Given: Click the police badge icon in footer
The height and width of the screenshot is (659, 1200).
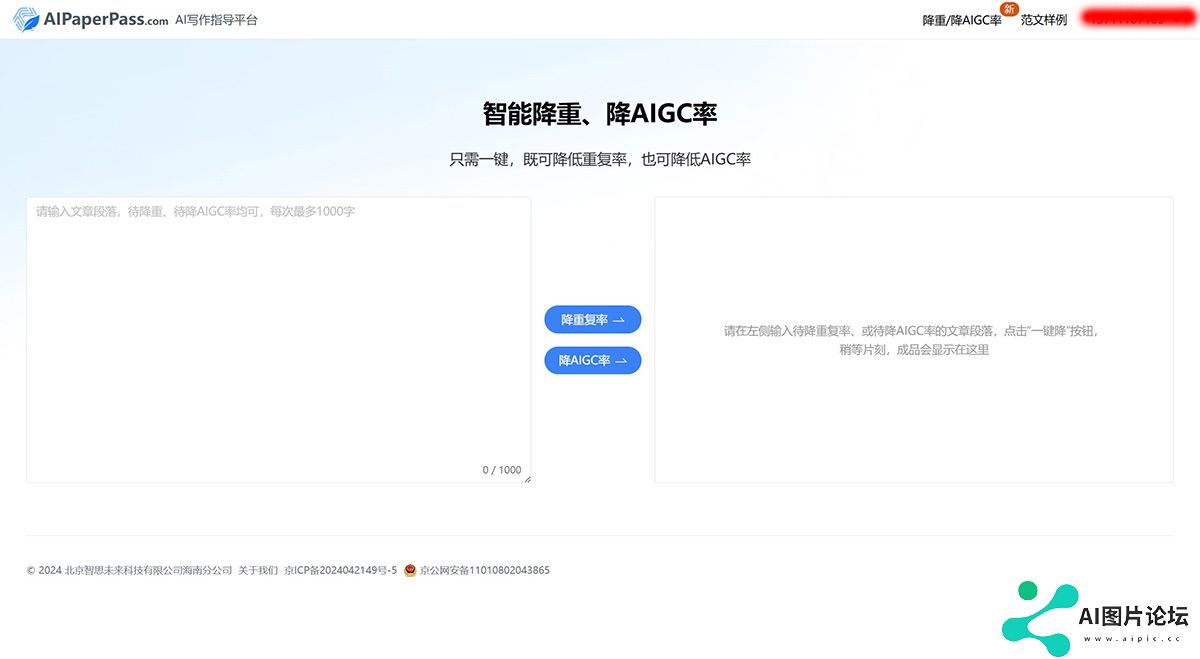Looking at the screenshot, I should 410,571.
